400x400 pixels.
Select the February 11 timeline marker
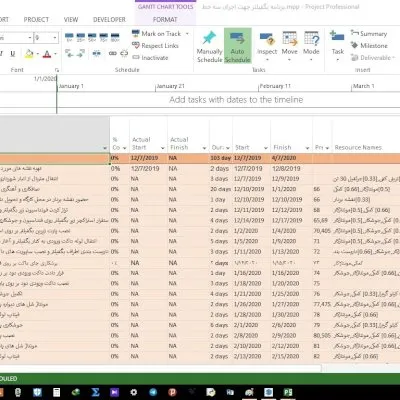[x=275, y=86]
